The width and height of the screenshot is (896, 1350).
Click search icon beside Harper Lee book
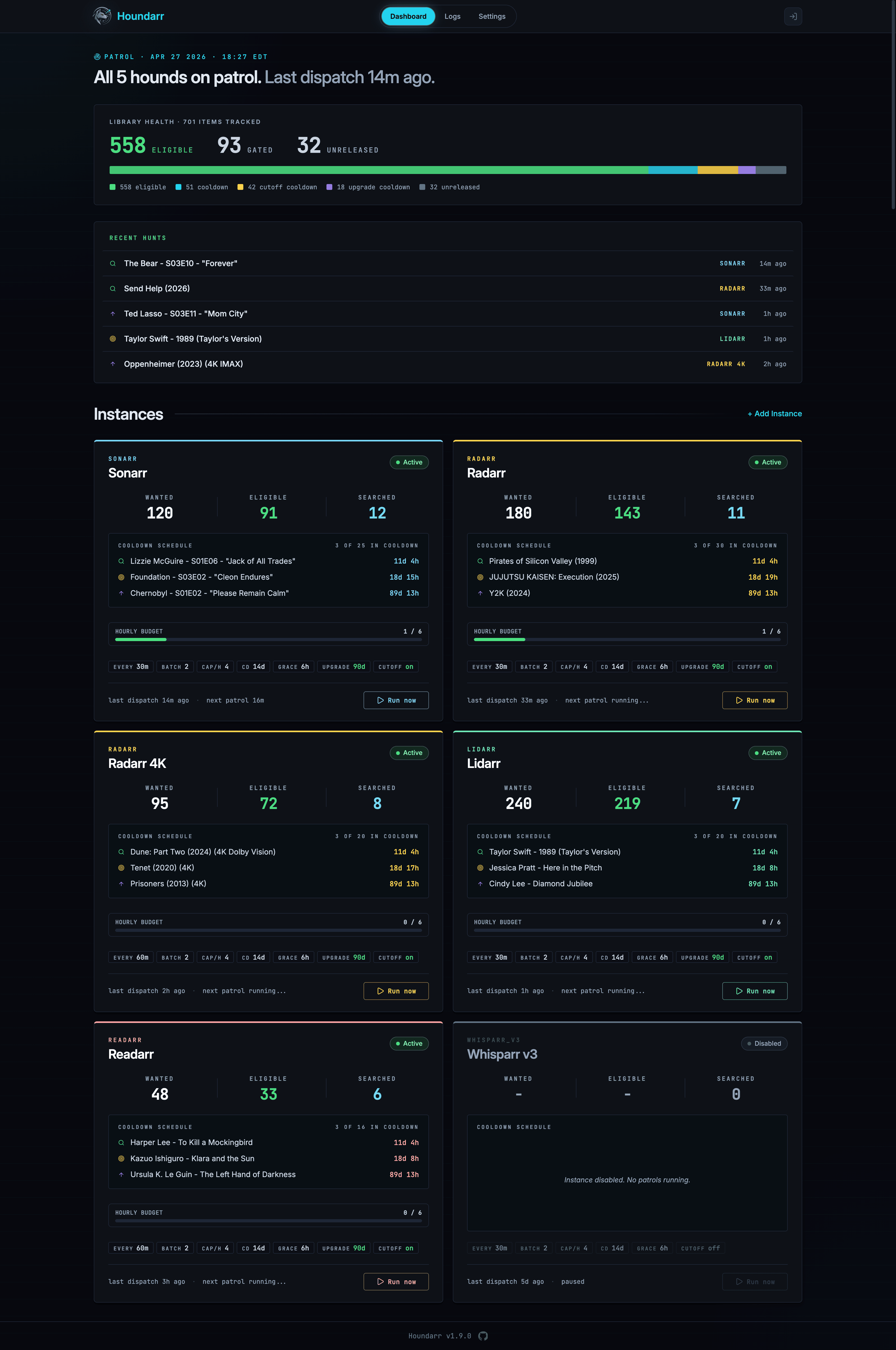pyautogui.click(x=121, y=1143)
